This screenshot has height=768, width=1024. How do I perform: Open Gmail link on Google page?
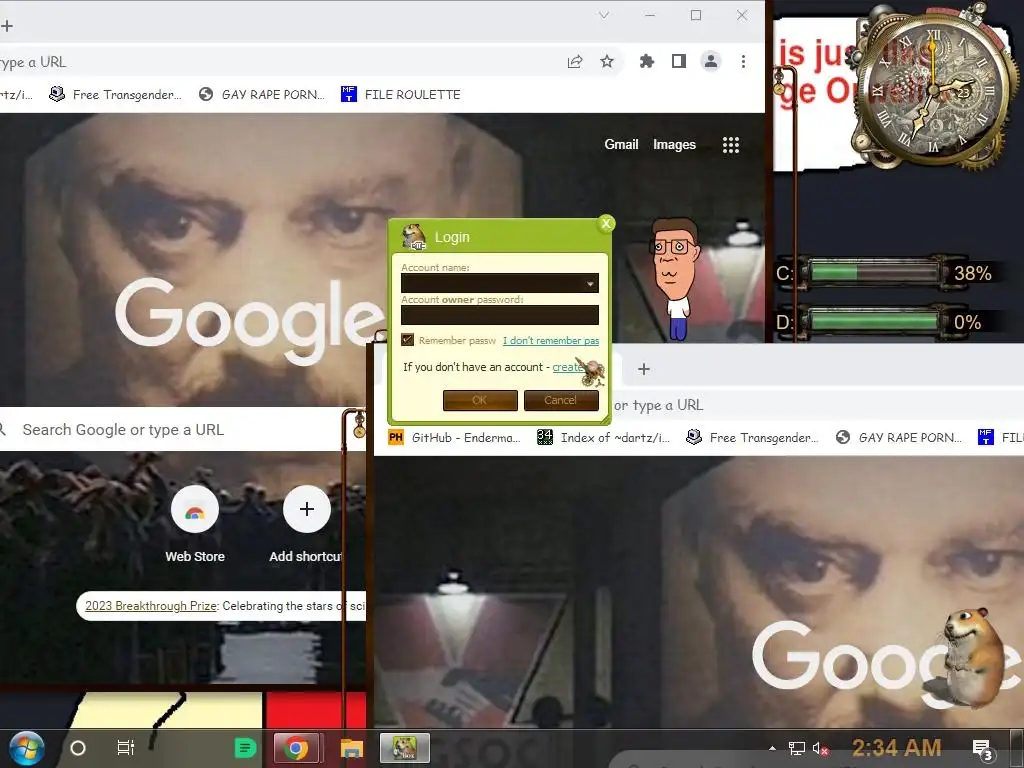pyautogui.click(x=621, y=144)
